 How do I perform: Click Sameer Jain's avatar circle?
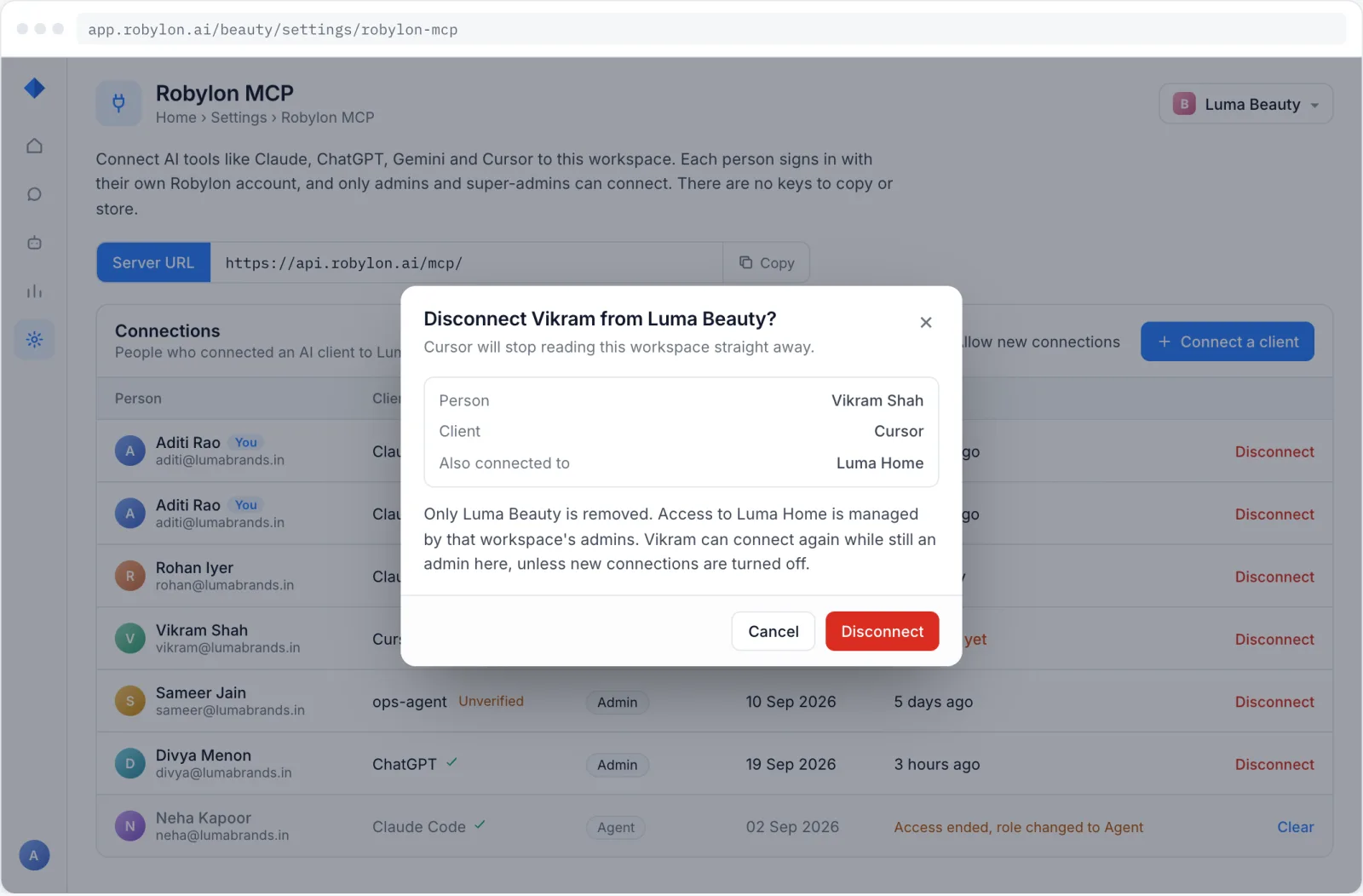130,701
